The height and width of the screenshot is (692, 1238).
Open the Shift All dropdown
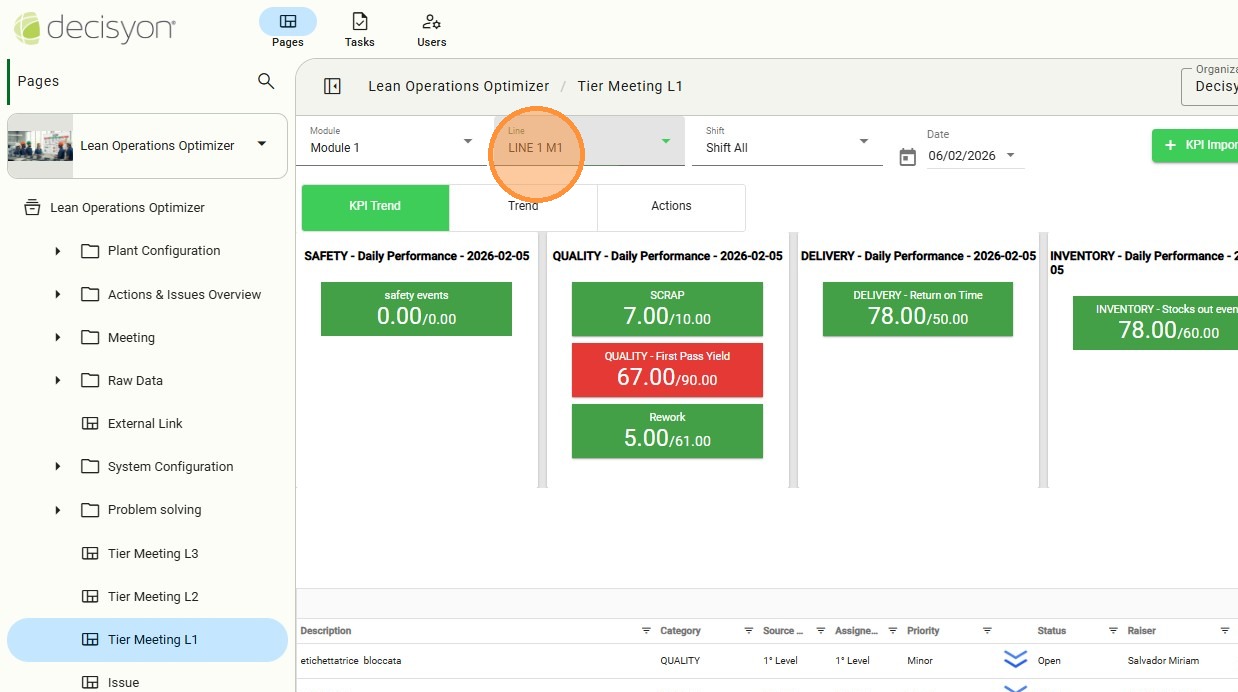pyautogui.click(x=786, y=142)
